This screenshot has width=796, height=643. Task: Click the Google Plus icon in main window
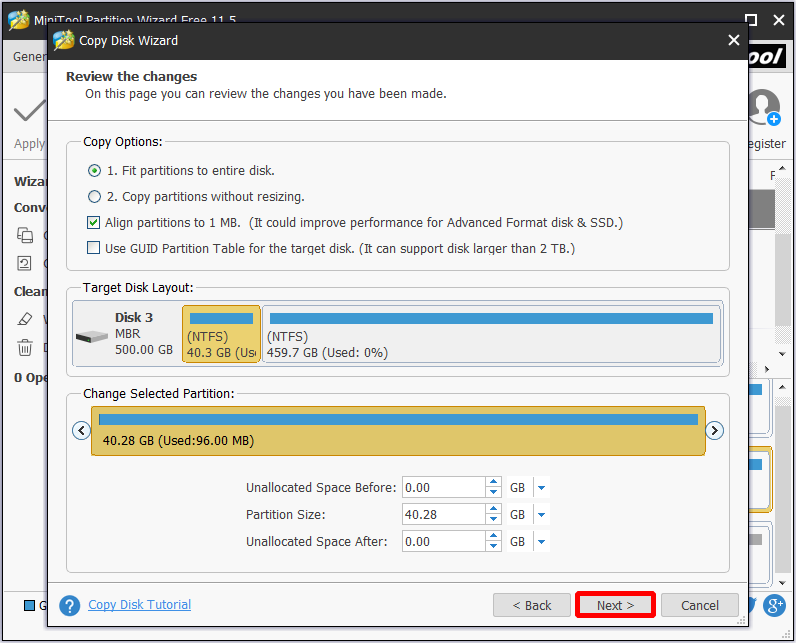[x=775, y=605]
